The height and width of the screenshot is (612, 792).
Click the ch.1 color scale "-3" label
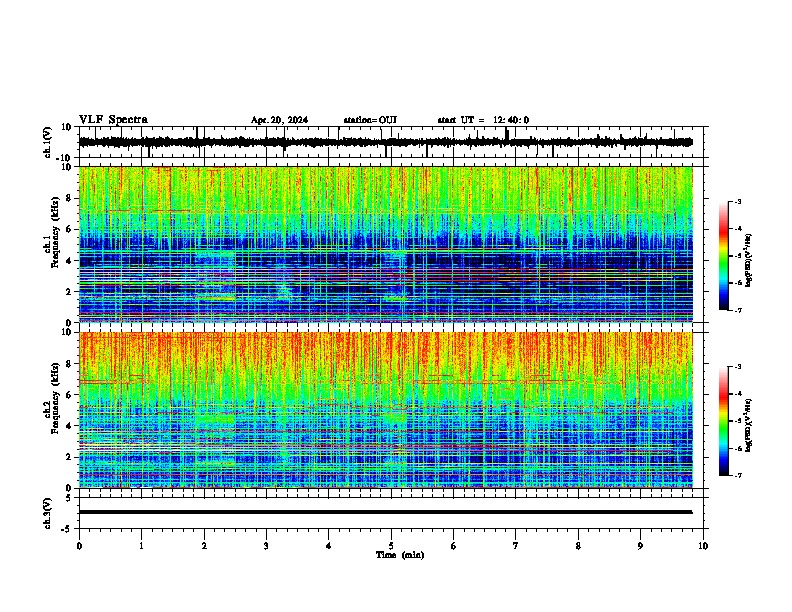pos(738,201)
